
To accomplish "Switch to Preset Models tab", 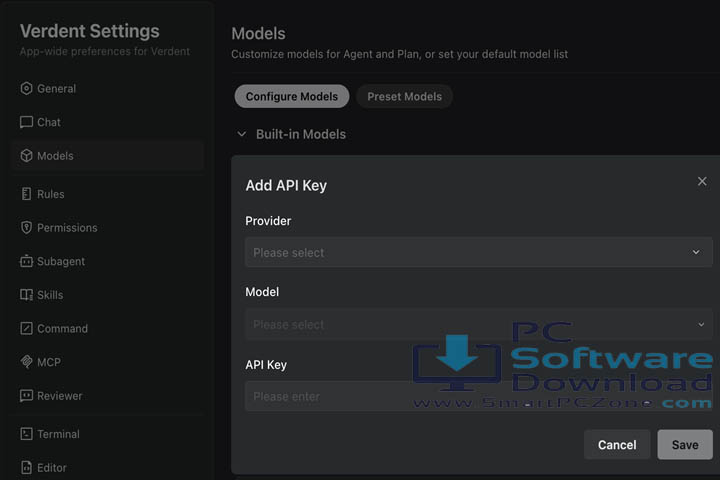I will click(405, 96).
